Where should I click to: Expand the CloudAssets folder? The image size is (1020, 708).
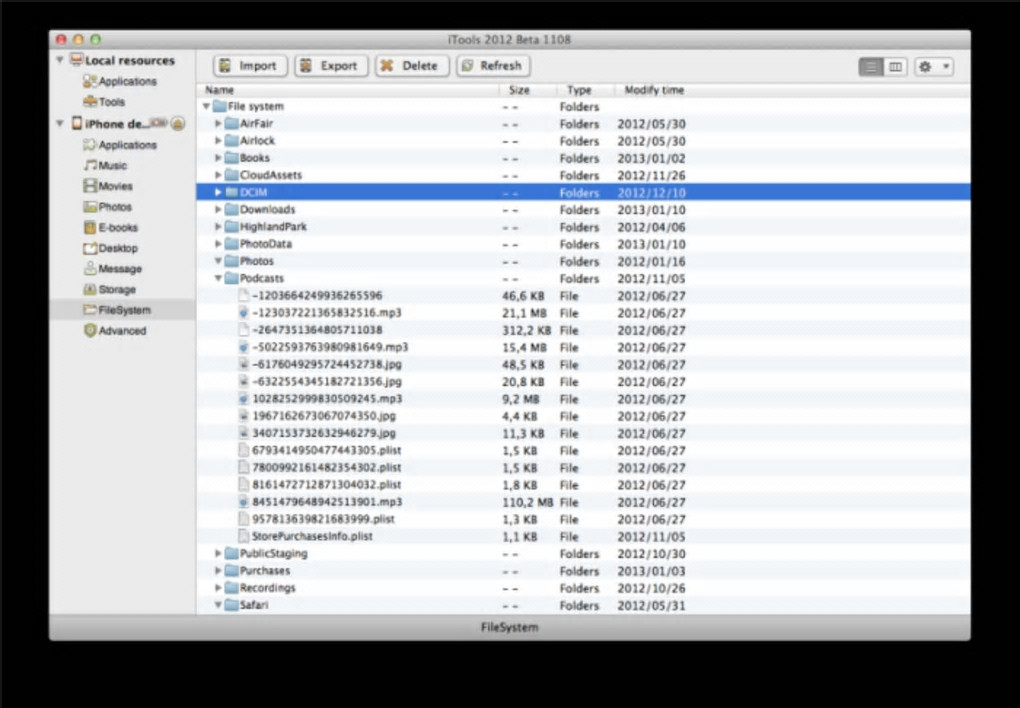tap(218, 175)
